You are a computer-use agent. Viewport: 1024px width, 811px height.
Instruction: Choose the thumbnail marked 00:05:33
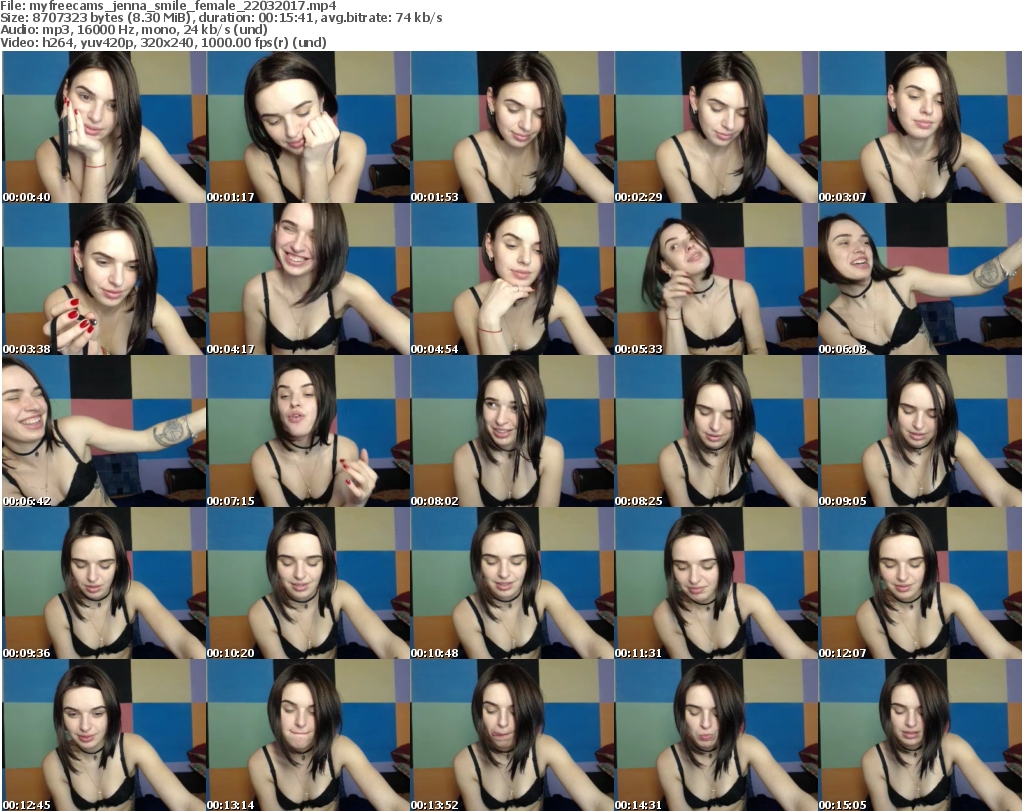coord(716,279)
